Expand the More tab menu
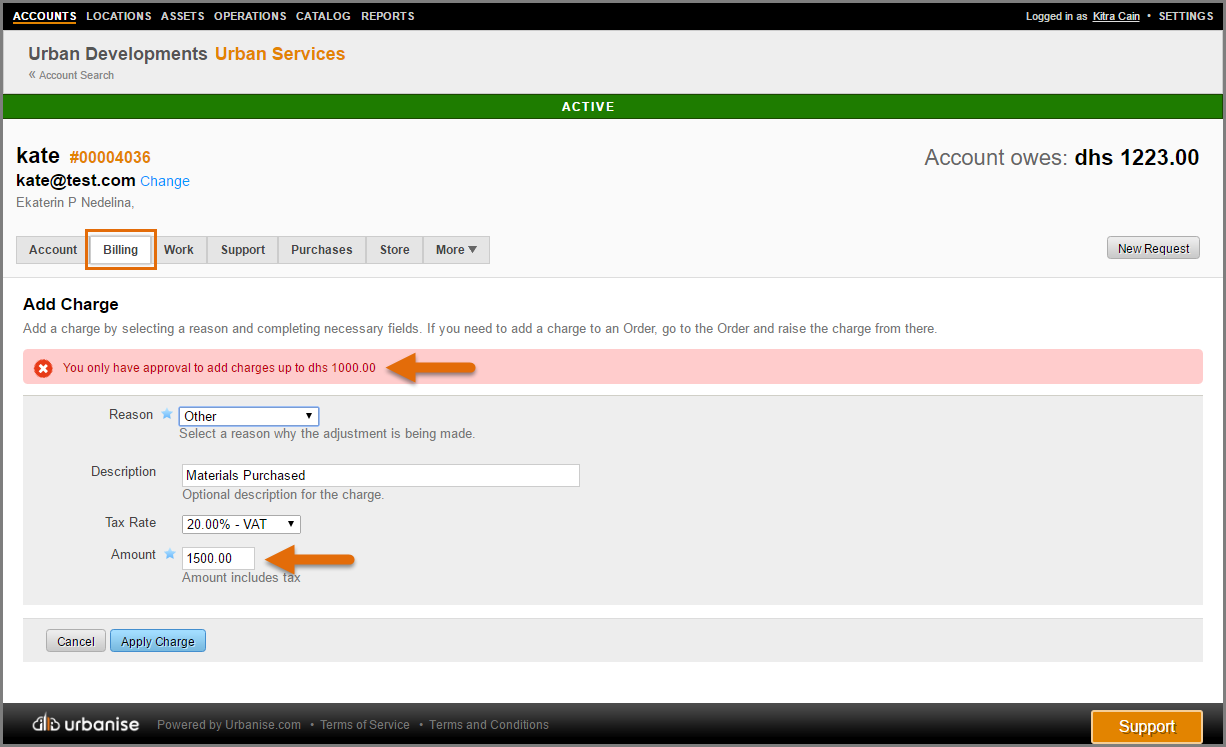The height and width of the screenshot is (747, 1226). tap(456, 250)
